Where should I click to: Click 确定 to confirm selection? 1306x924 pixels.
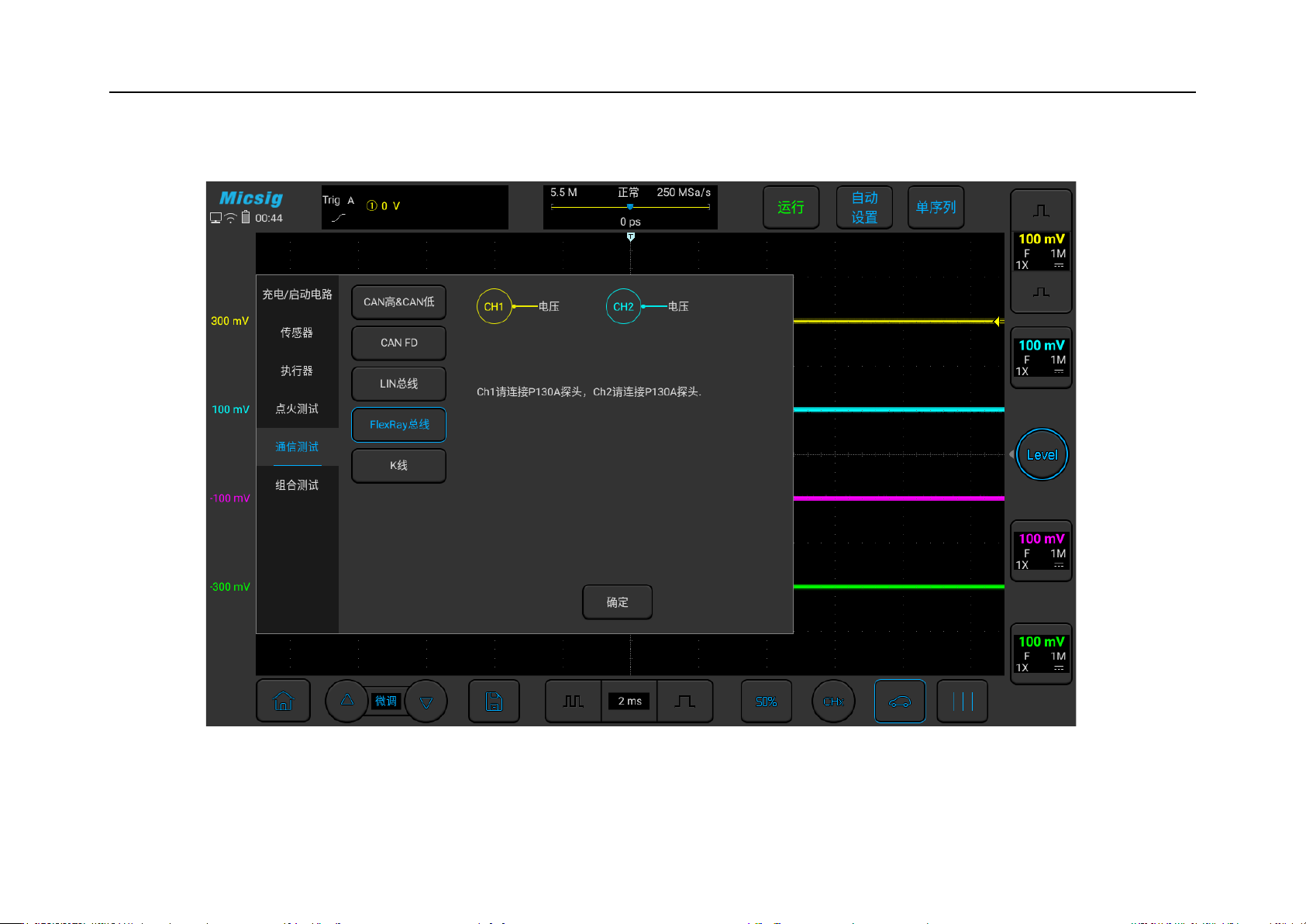(x=617, y=602)
